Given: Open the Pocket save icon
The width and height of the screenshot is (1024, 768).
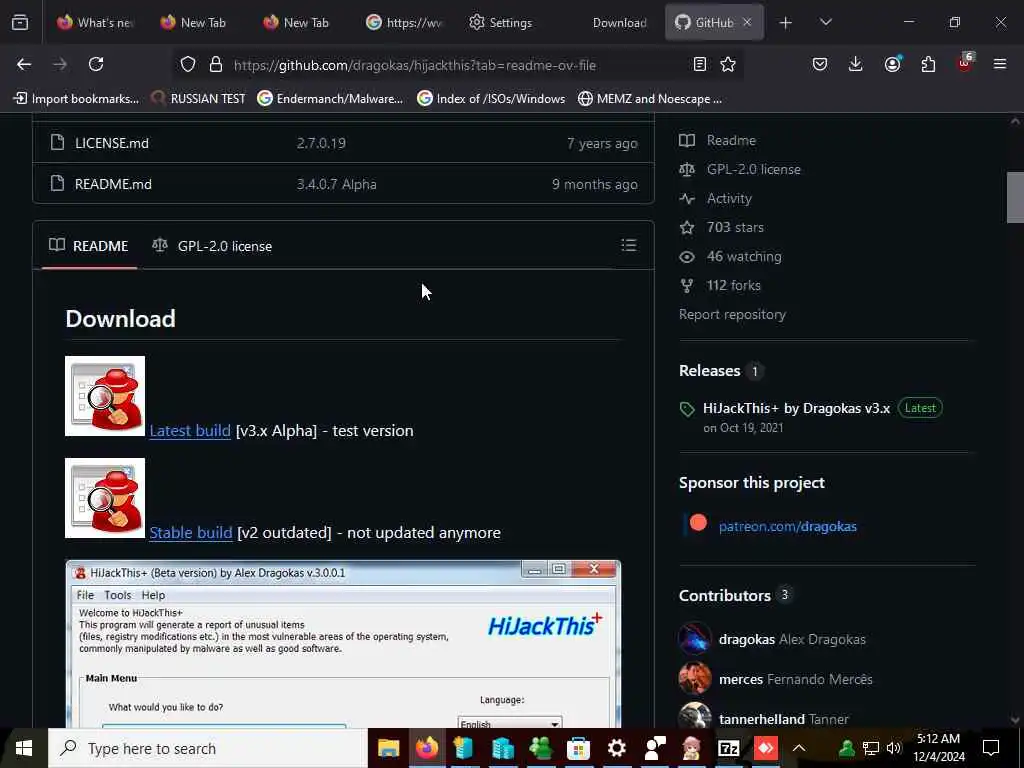Looking at the screenshot, I should click(820, 64).
